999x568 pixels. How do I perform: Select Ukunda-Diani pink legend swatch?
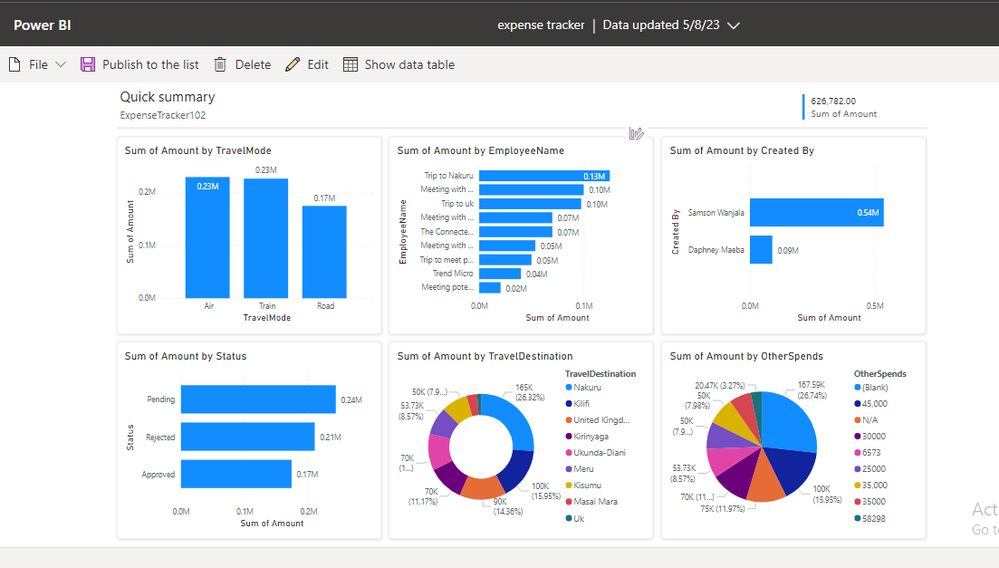click(569, 453)
